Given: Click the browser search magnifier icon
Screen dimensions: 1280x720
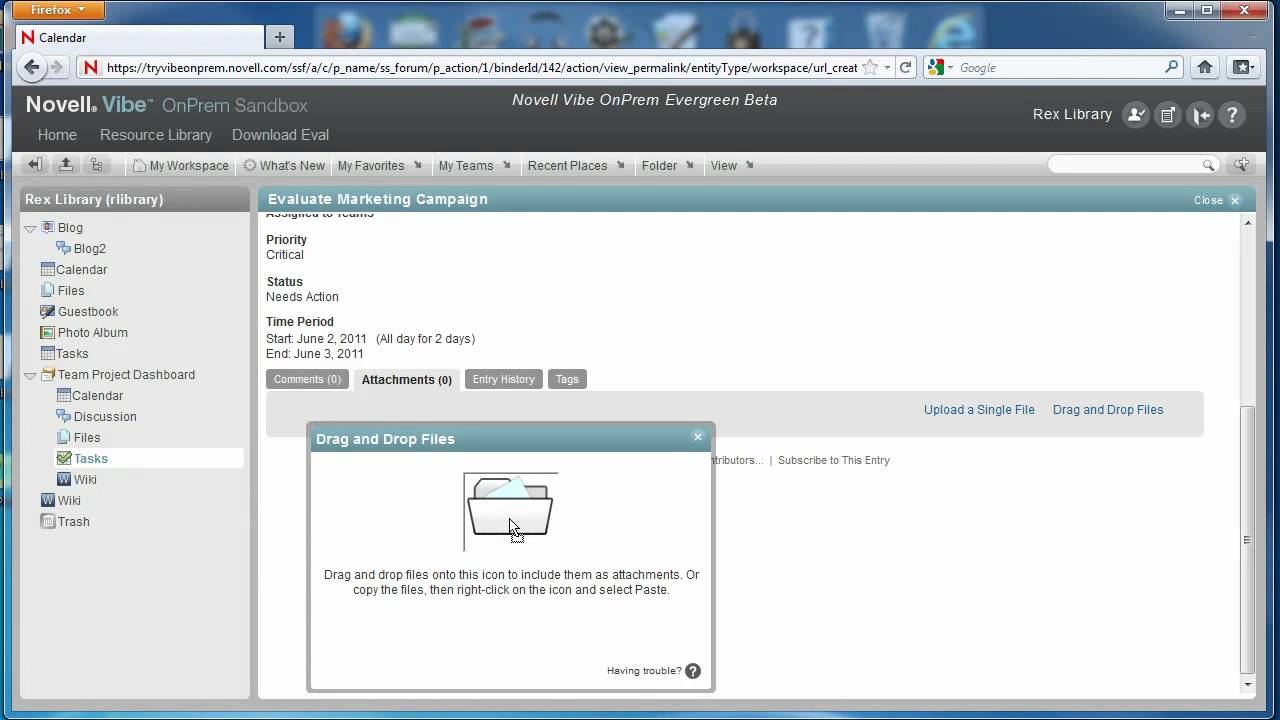Looking at the screenshot, I should point(1172,68).
